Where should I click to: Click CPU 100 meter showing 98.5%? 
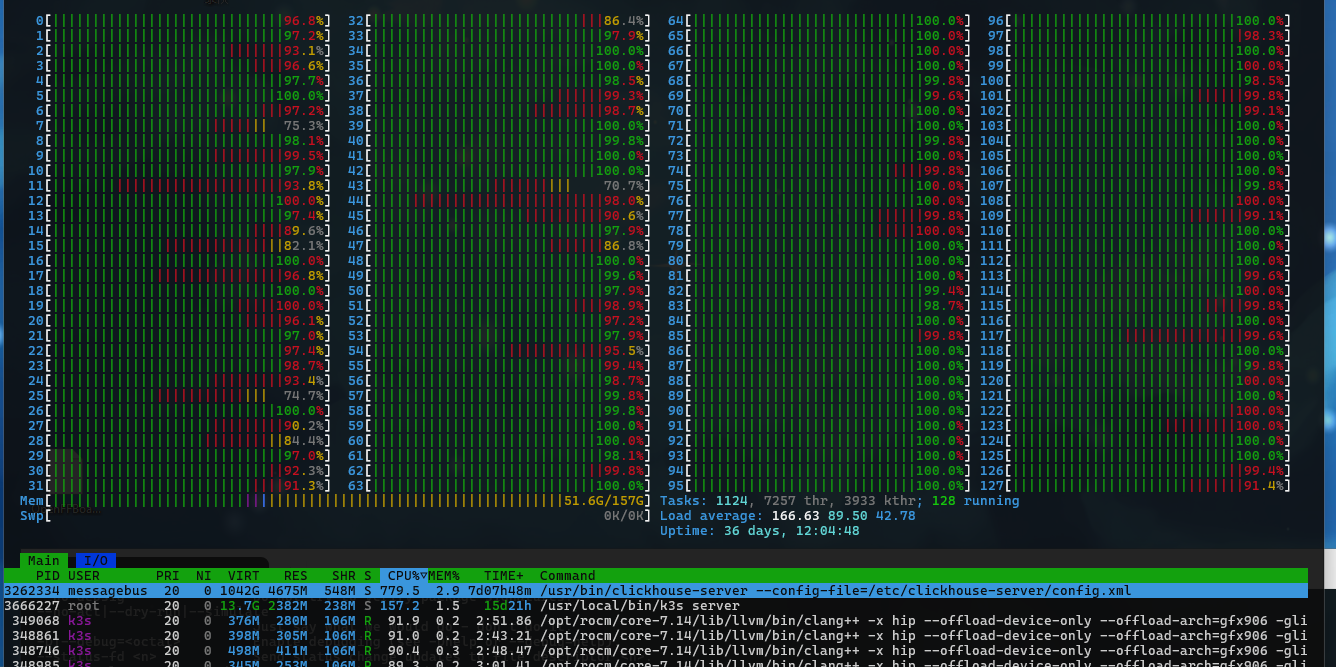[1136, 81]
